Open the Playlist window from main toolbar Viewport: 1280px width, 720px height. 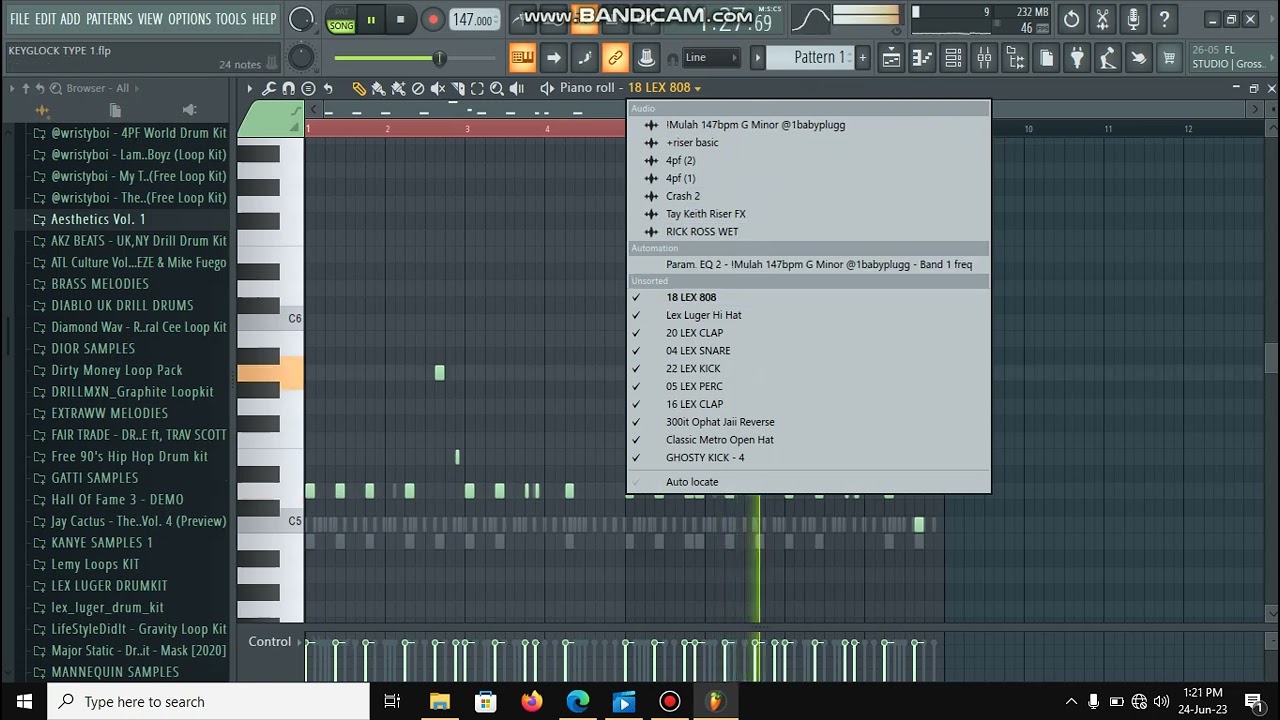pyautogui.click(x=891, y=58)
